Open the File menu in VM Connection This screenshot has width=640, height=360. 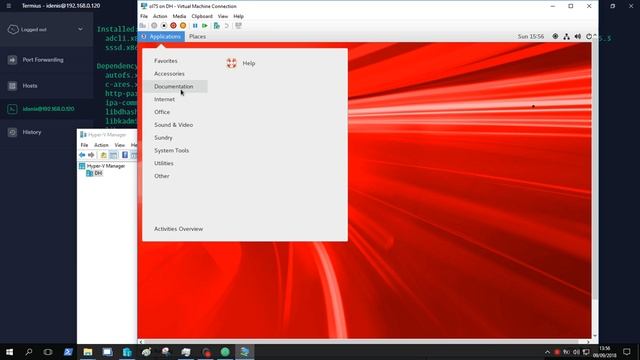144,16
